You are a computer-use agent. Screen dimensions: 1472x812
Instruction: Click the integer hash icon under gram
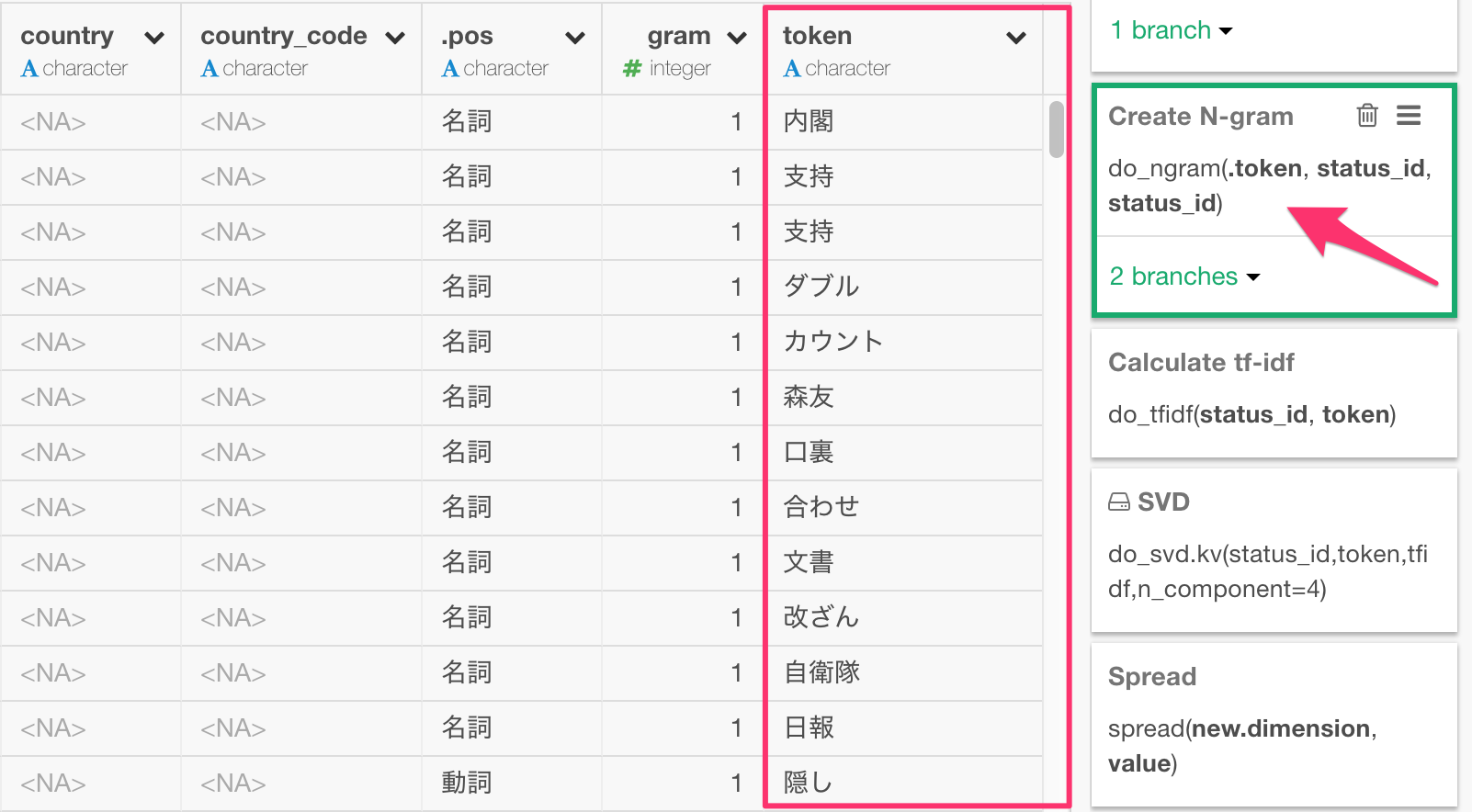pyautogui.click(x=632, y=69)
